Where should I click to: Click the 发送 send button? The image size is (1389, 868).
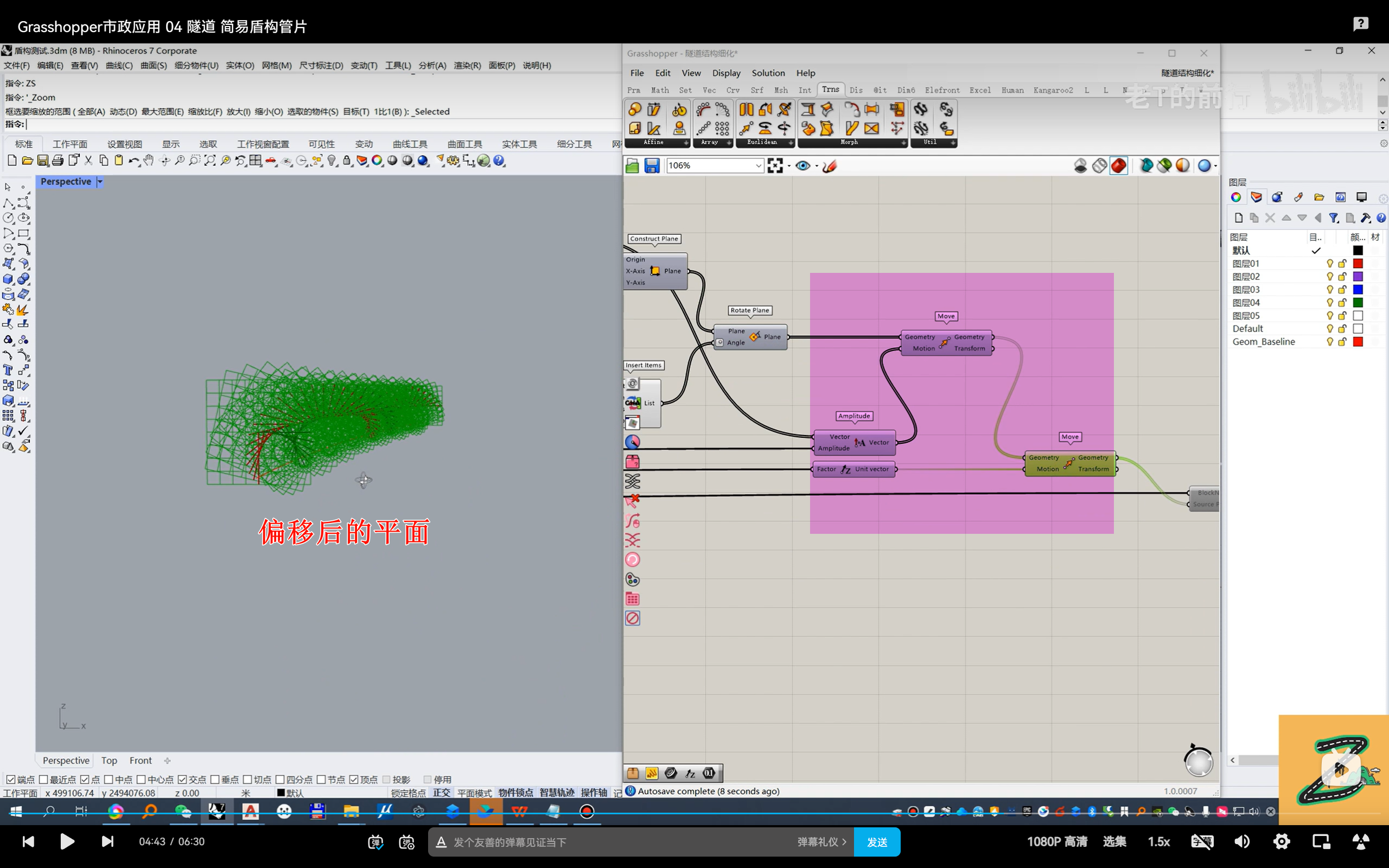point(876,841)
